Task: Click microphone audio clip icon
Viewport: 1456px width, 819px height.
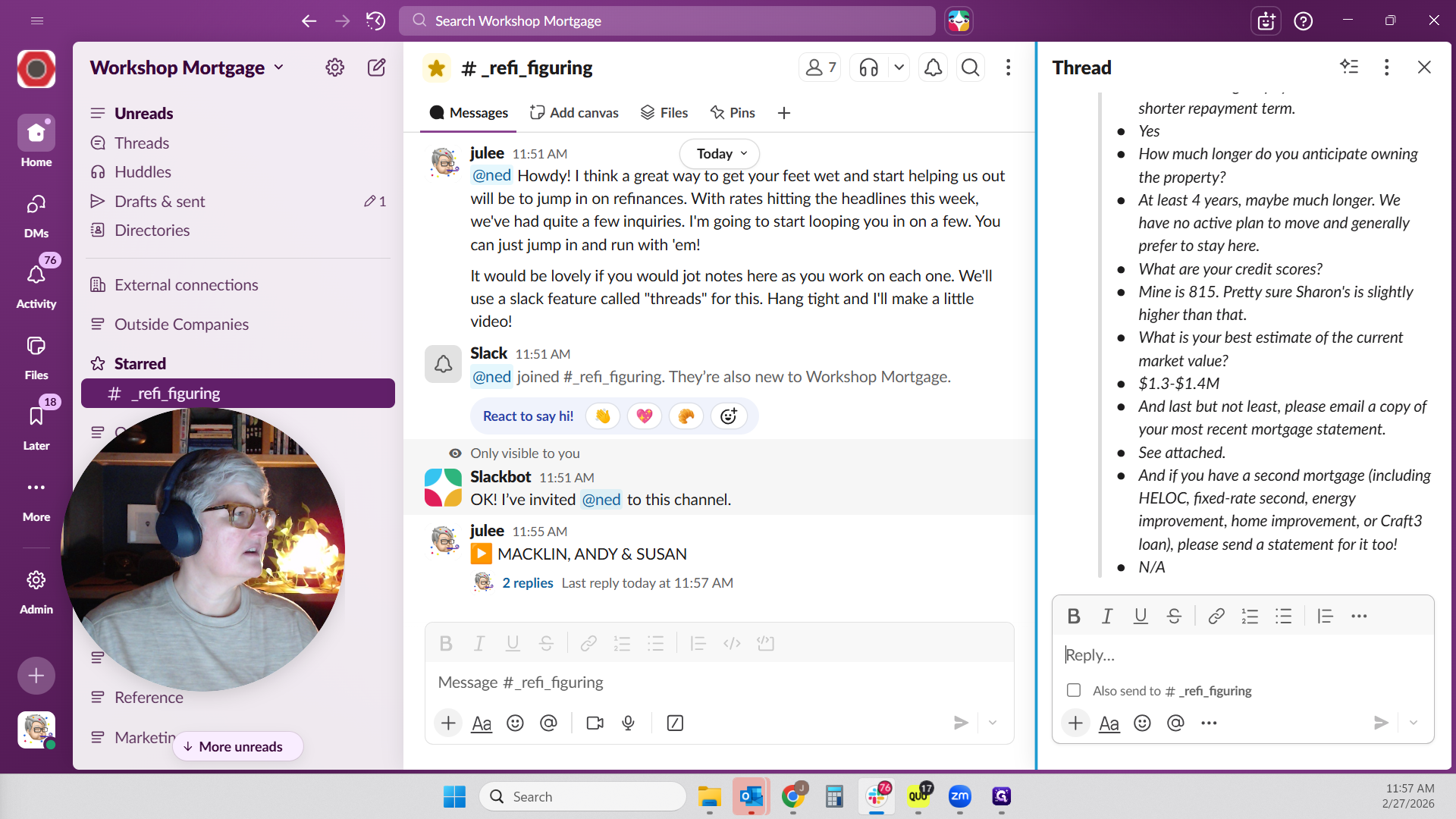Action: (x=629, y=723)
